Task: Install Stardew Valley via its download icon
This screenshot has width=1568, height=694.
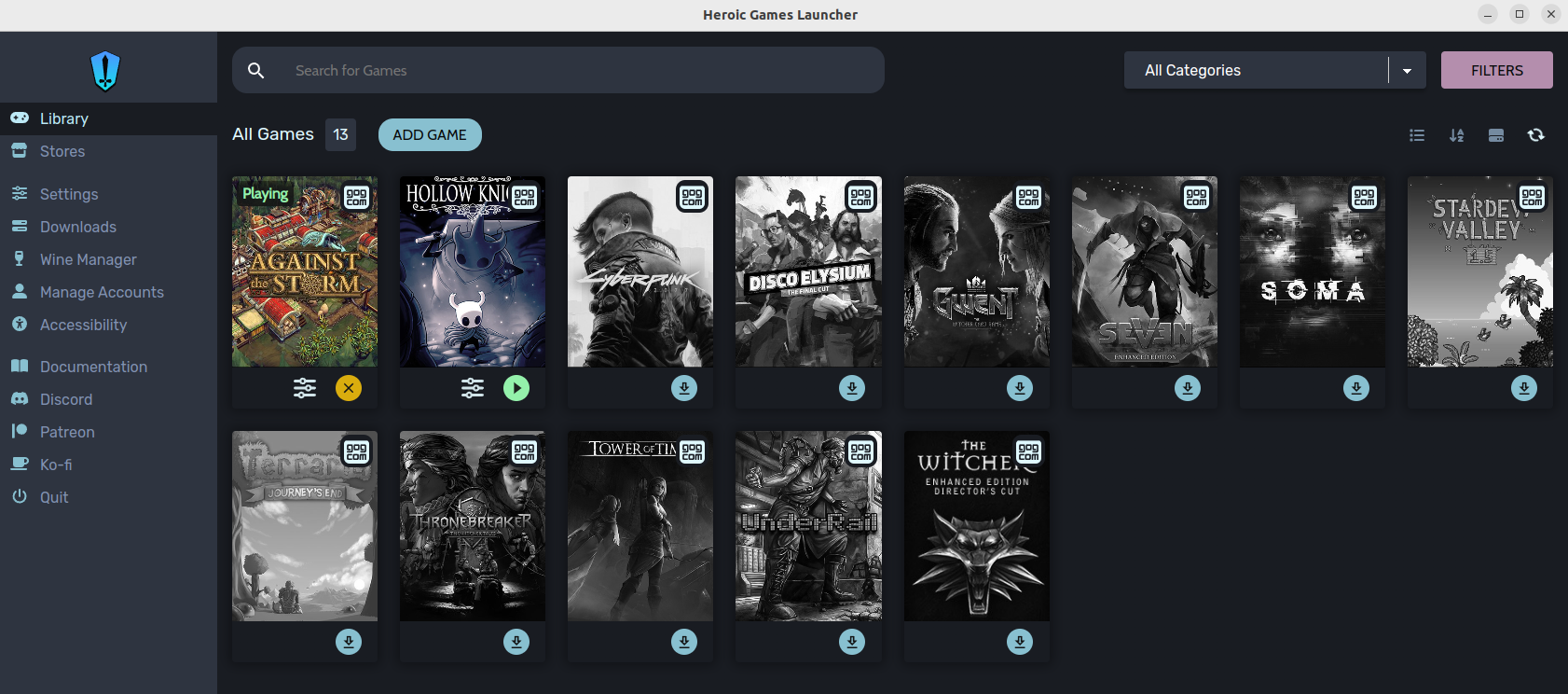Action: coord(1524,388)
